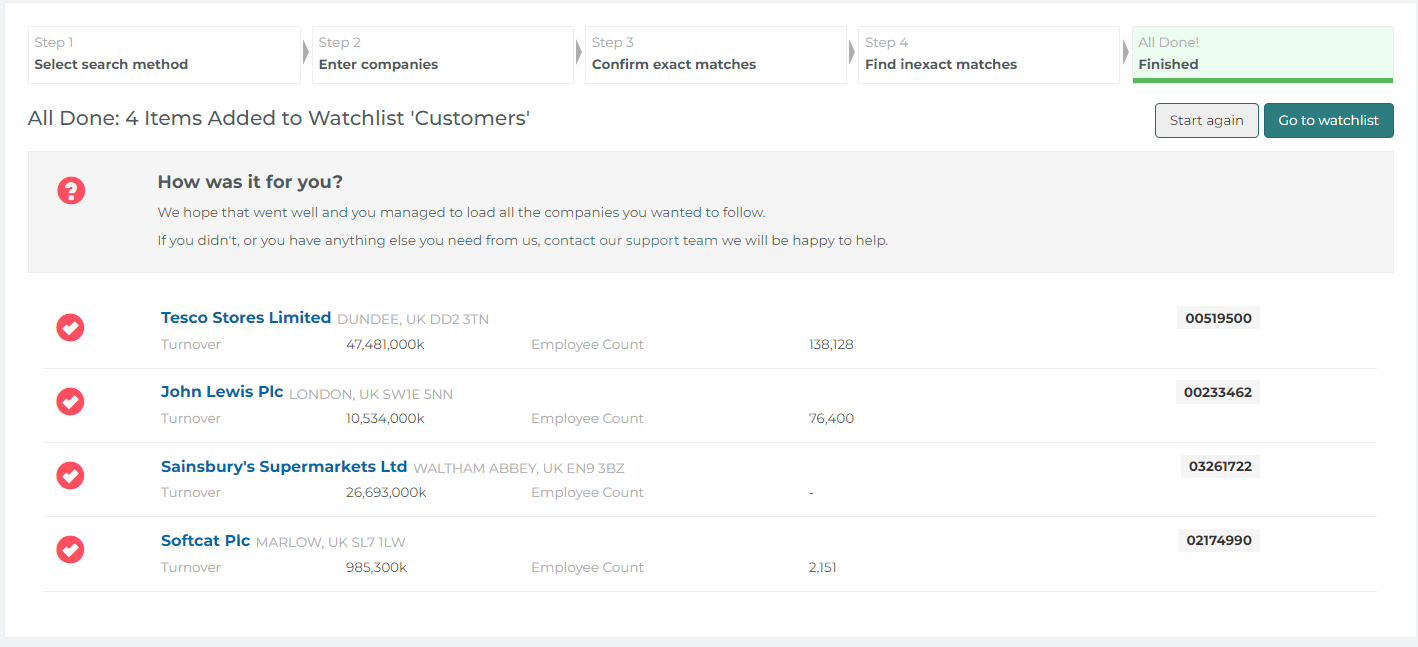Click the support team contact sentence

[x=523, y=240]
